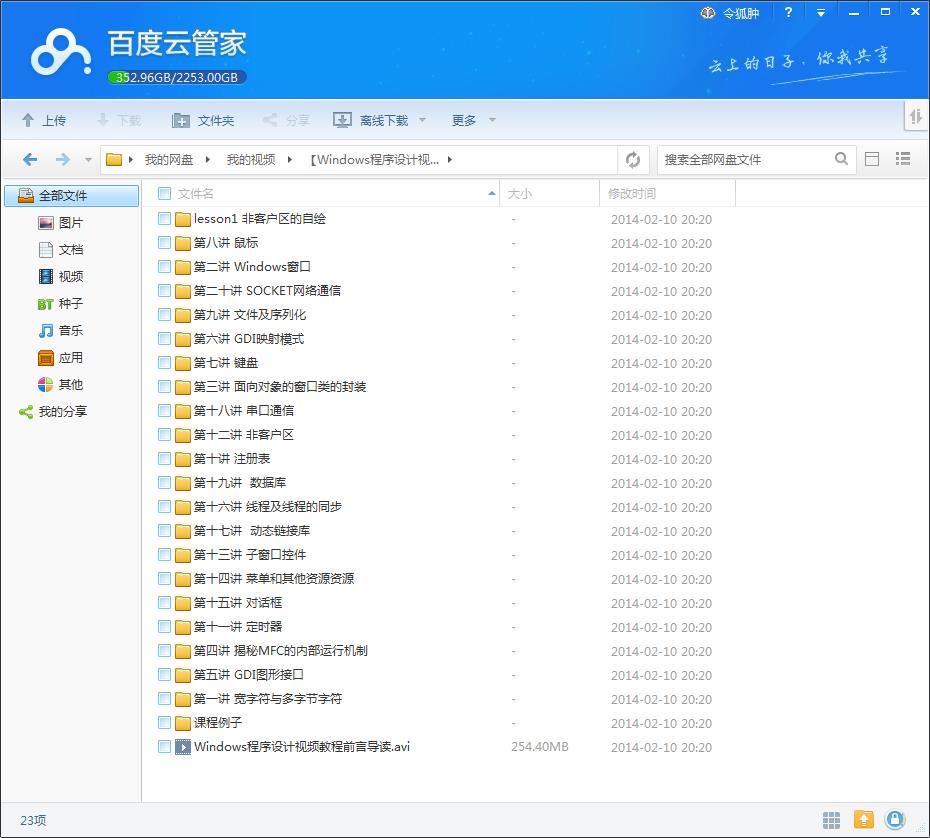Go to 我的视频 breadcrumb

pyautogui.click(x=251, y=160)
